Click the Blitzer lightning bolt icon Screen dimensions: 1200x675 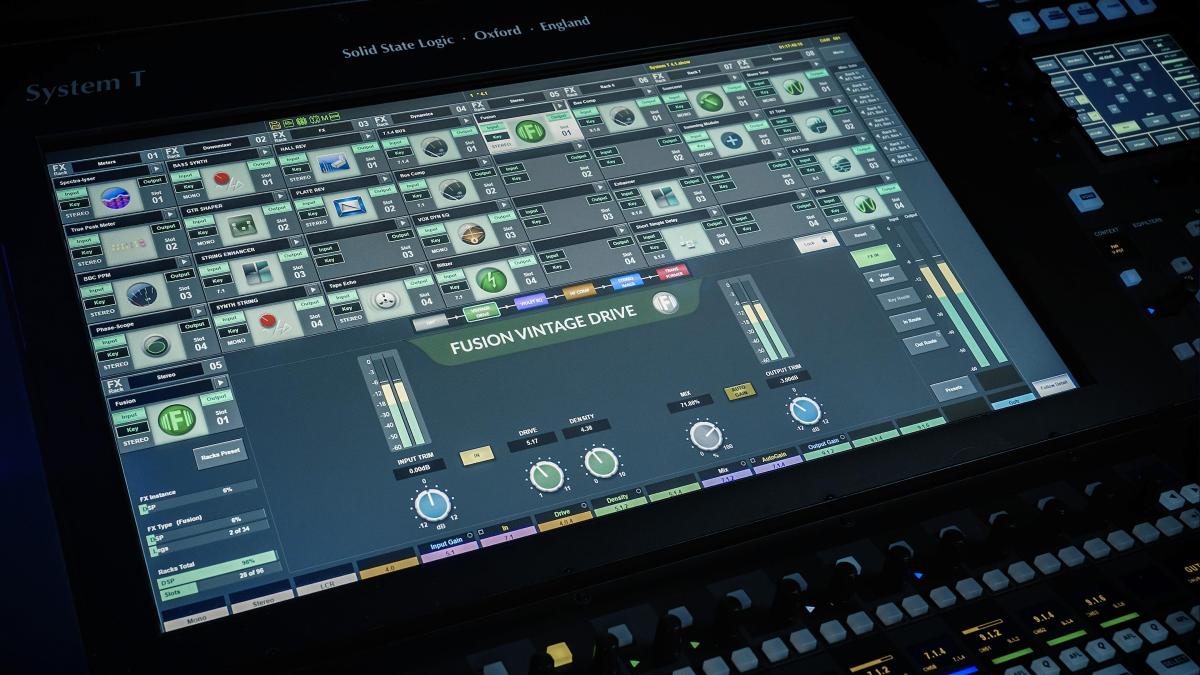point(490,279)
